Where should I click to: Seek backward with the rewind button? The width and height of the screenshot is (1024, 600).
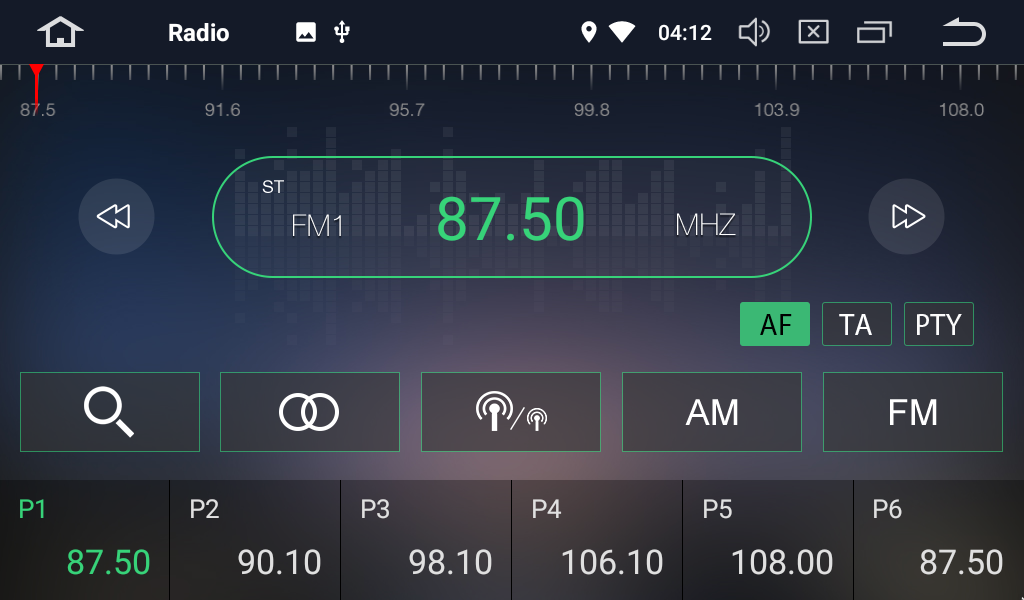[x=116, y=216]
